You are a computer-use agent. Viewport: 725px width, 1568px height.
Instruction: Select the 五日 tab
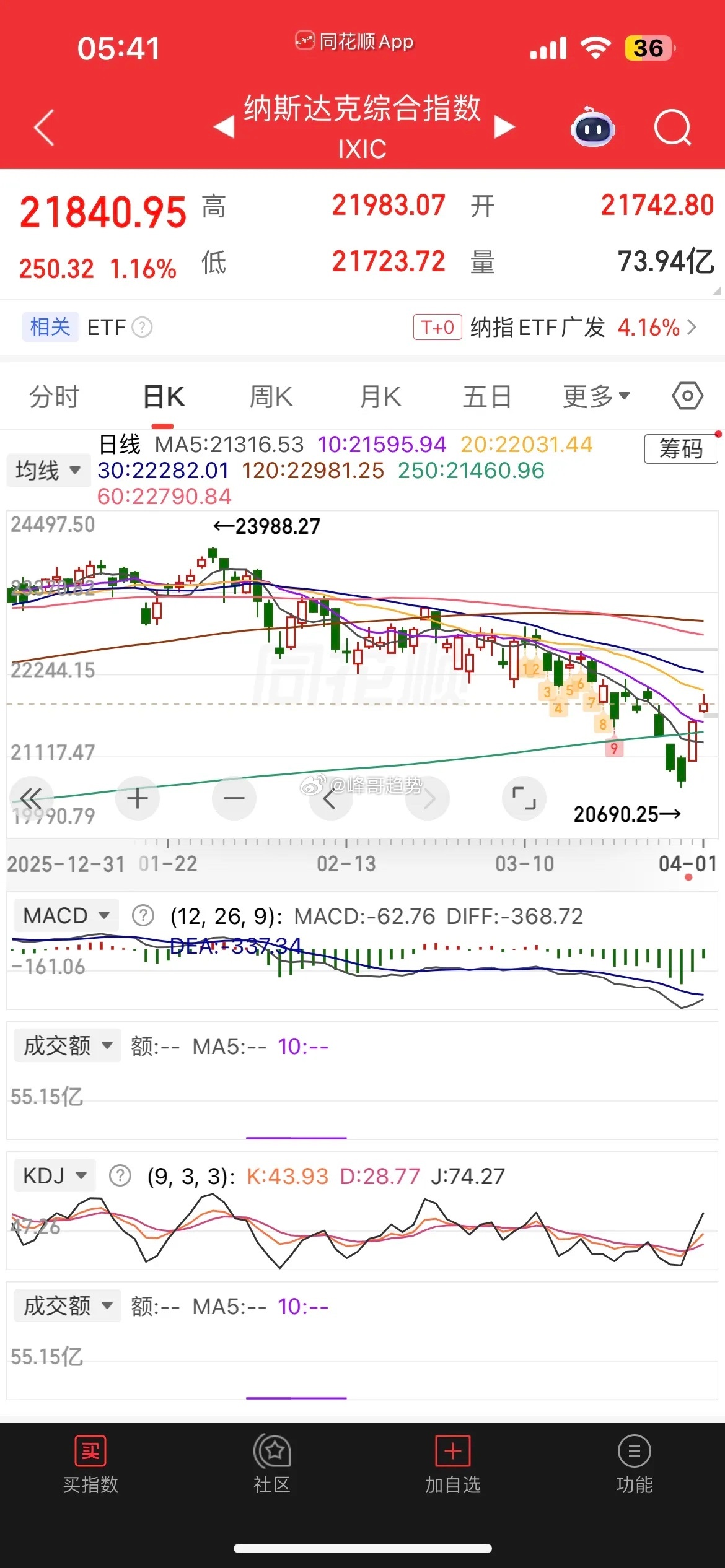pos(487,396)
